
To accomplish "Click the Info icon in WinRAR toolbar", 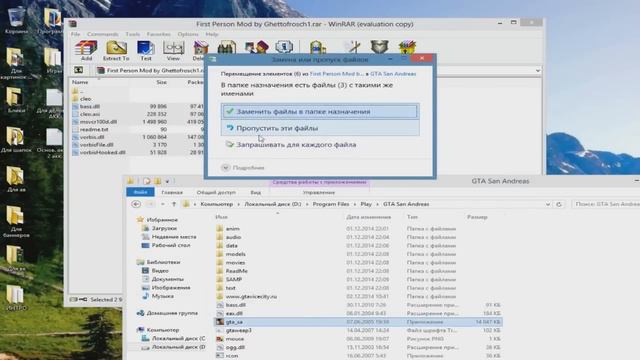I will [284, 47].
